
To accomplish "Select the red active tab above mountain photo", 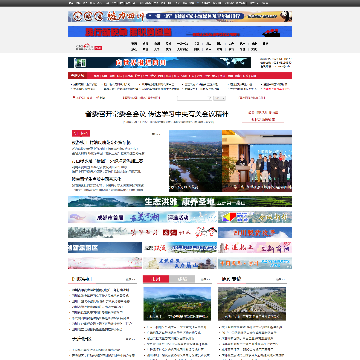I will (156, 279).
